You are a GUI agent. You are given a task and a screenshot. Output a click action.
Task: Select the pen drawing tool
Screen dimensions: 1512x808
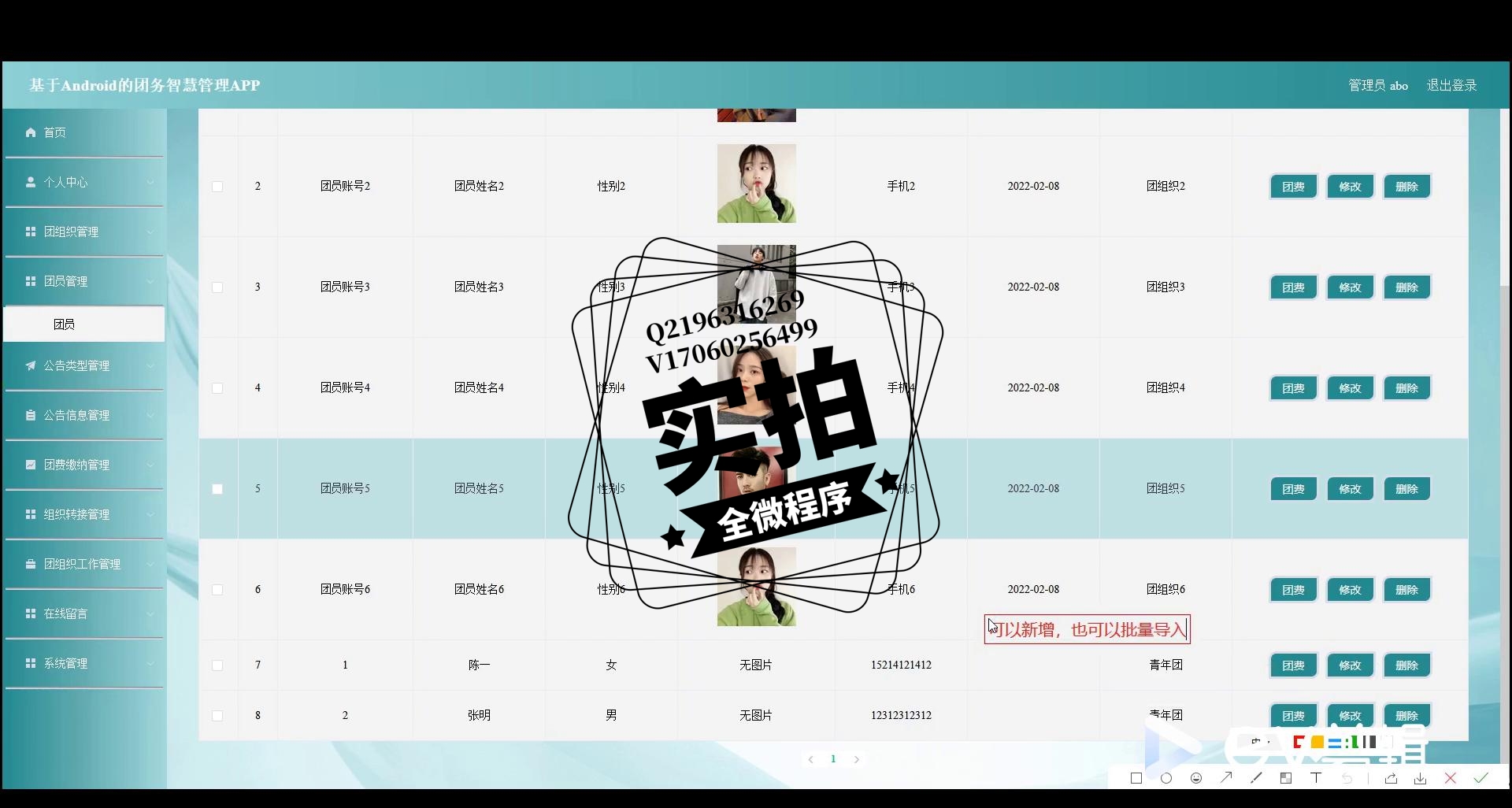point(1256,778)
